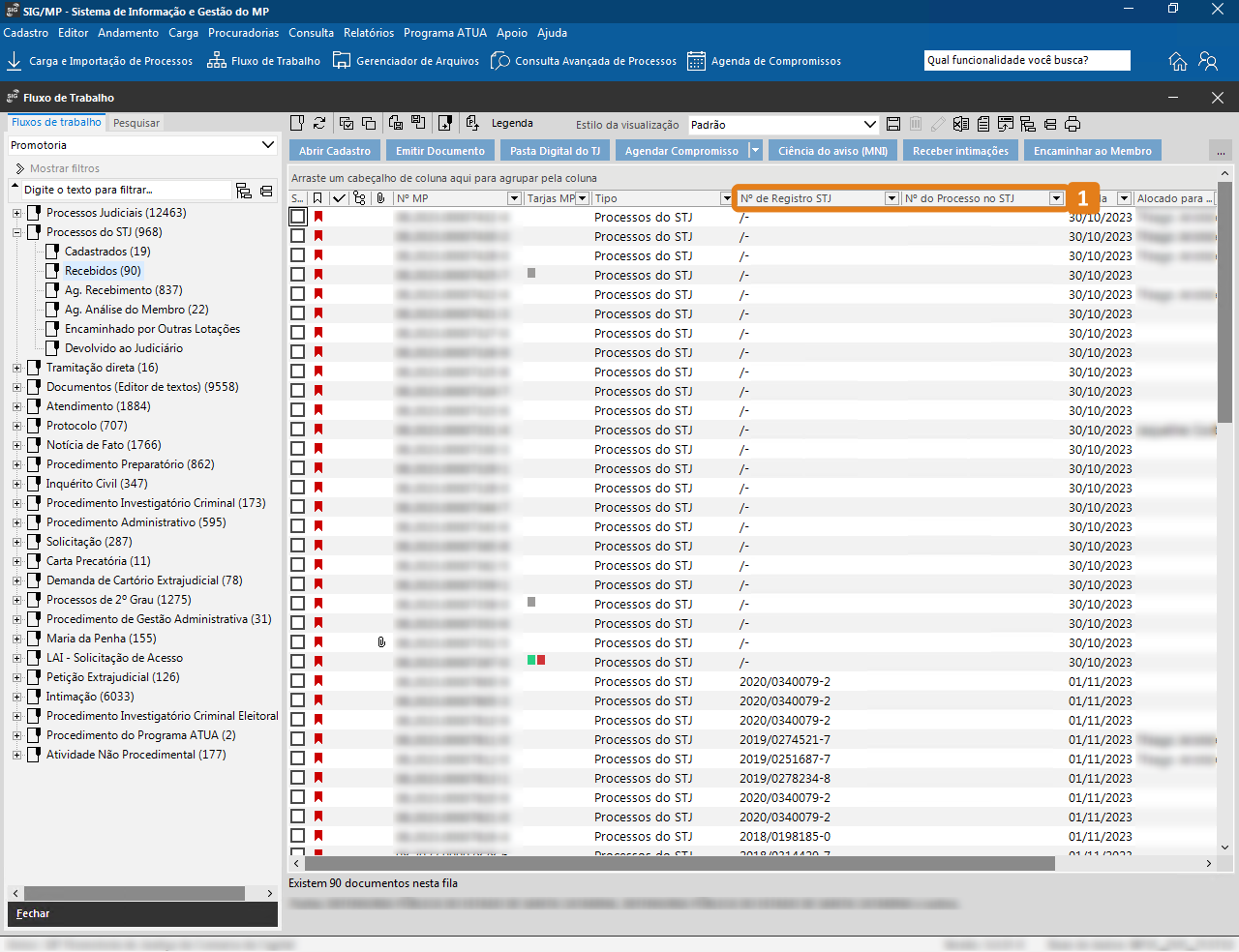
Task: Tick the checkbox for the row with paperclip attachment
Action: [298, 642]
